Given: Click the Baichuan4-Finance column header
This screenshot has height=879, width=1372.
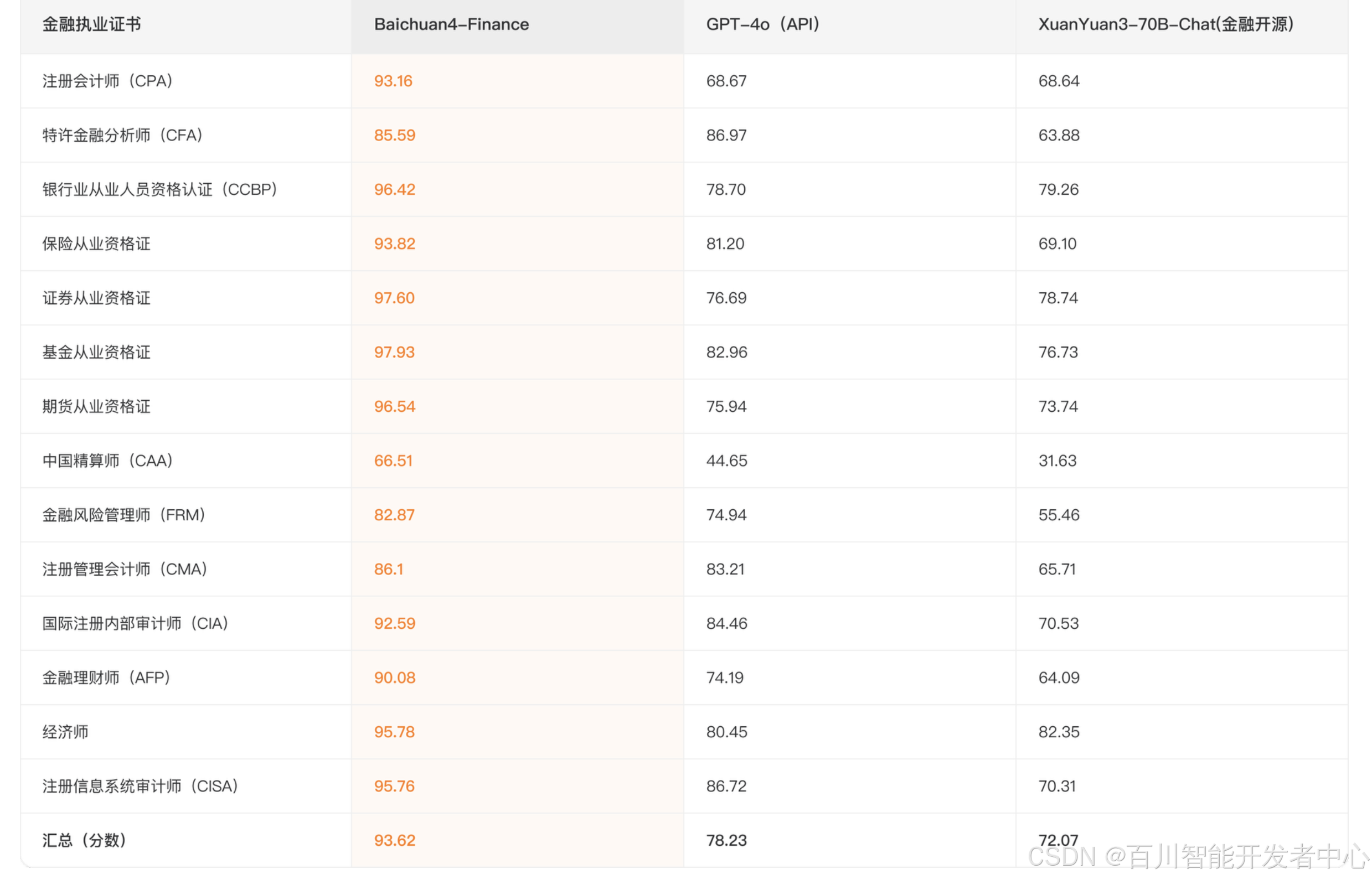Looking at the screenshot, I should [451, 24].
